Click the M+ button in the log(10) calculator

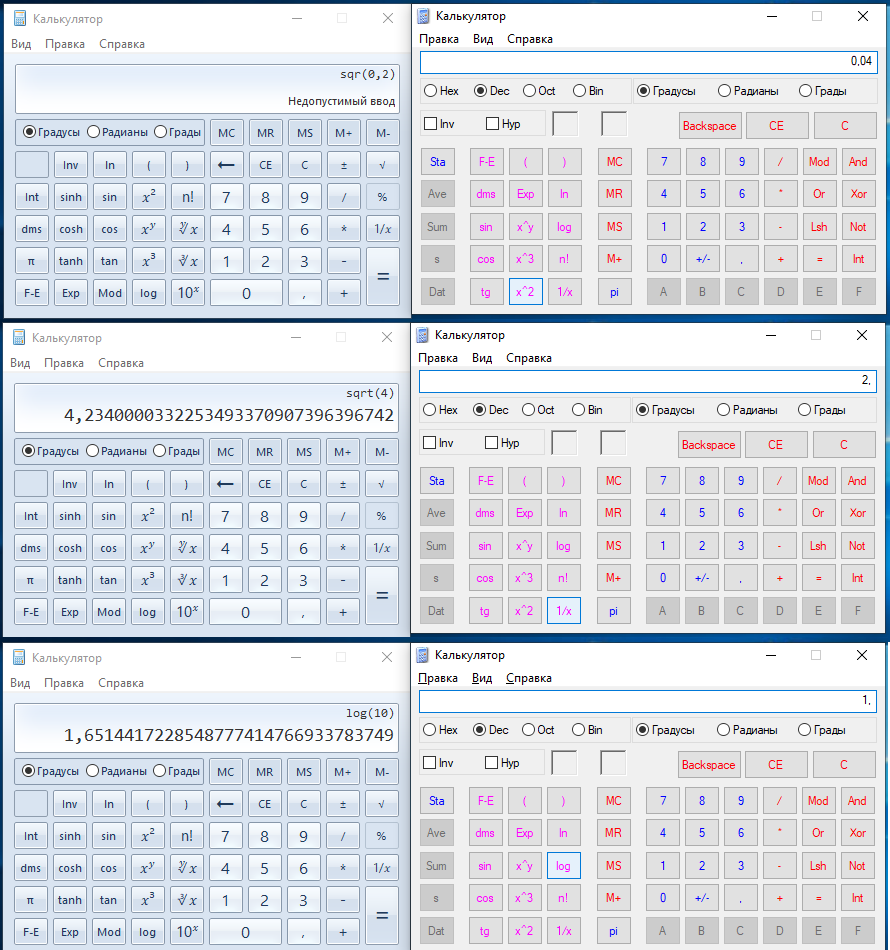pyautogui.click(x=343, y=771)
